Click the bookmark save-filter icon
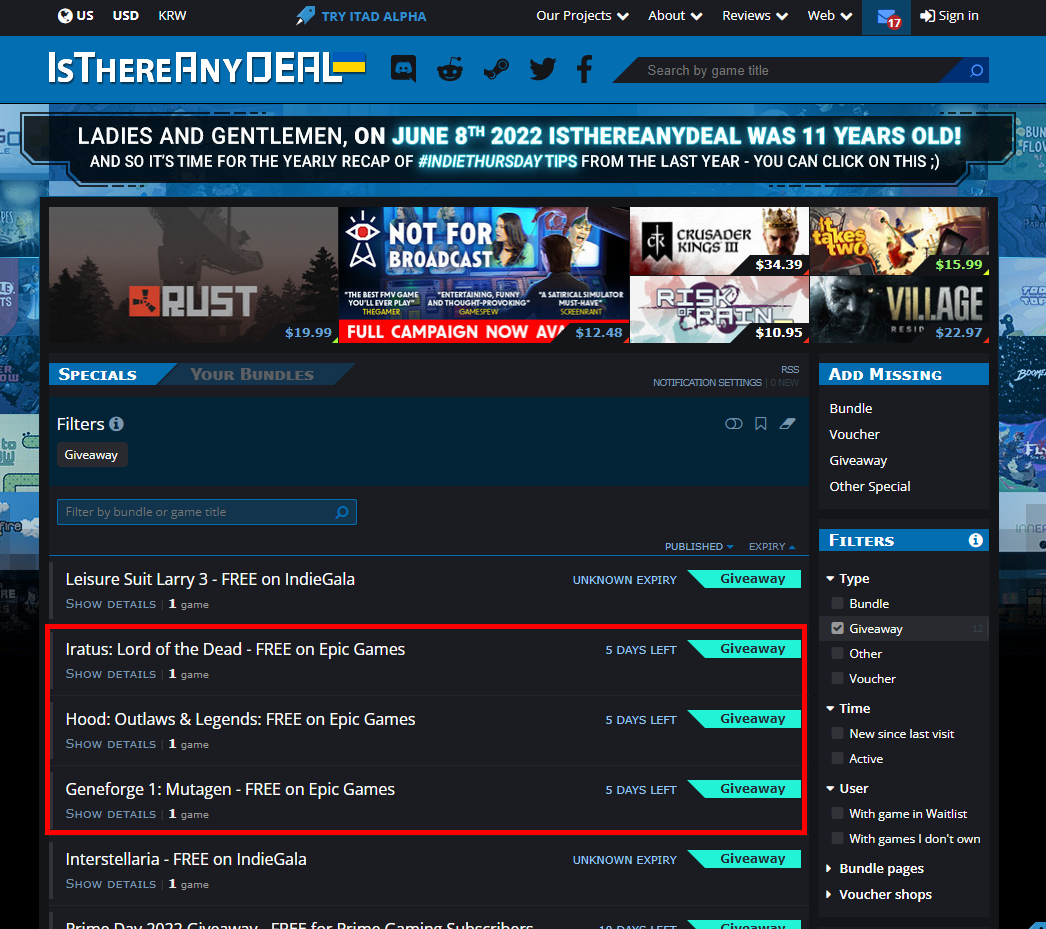The height and width of the screenshot is (929, 1046). click(x=760, y=424)
